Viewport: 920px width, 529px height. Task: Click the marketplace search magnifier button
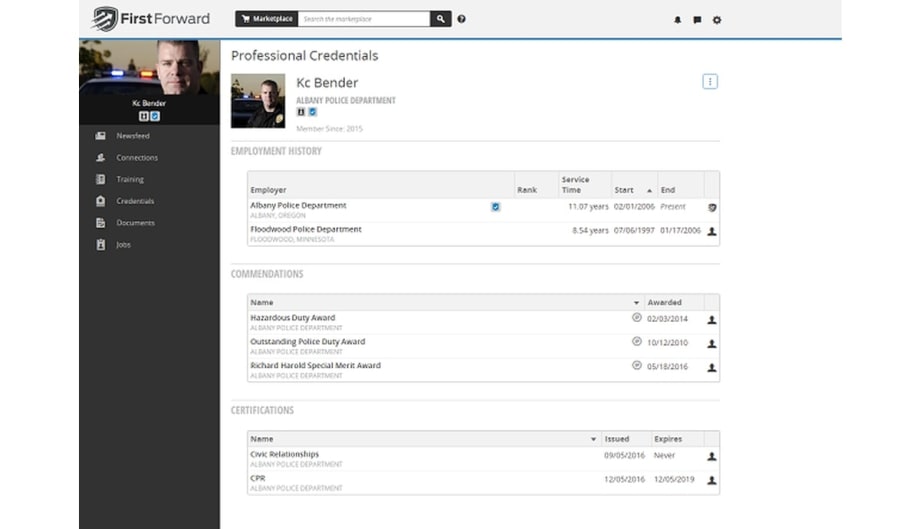pos(441,19)
